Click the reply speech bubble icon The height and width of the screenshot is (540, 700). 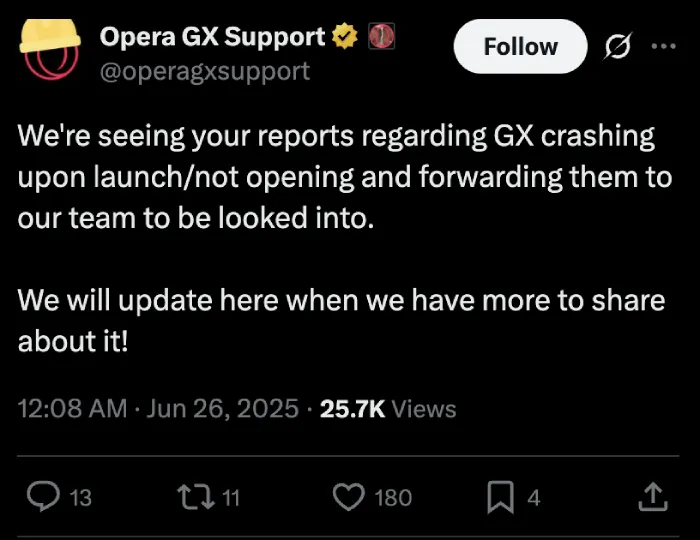coord(43,497)
